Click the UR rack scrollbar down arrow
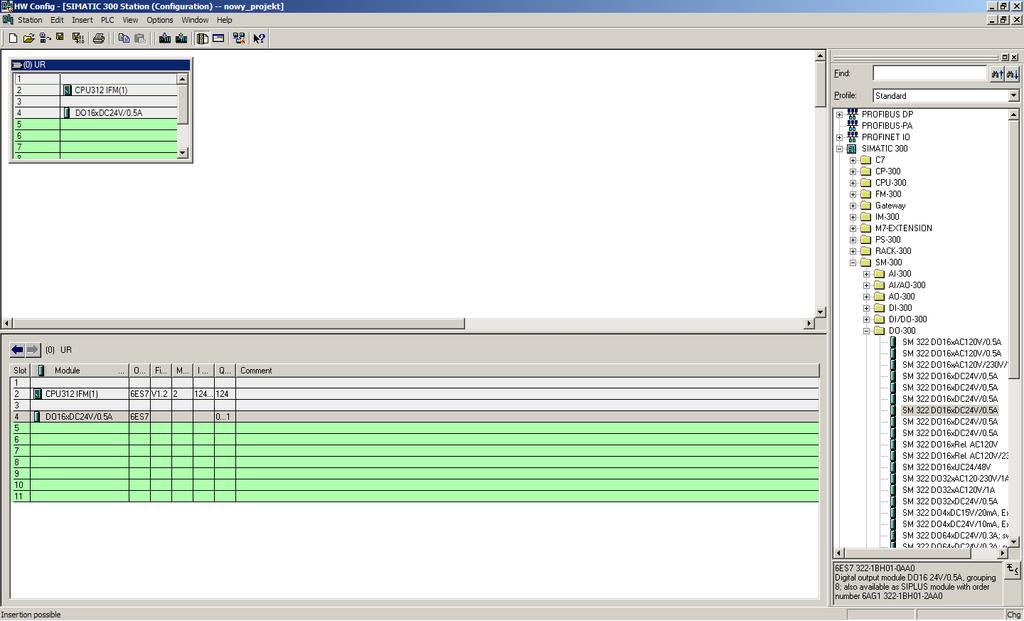 pos(182,153)
